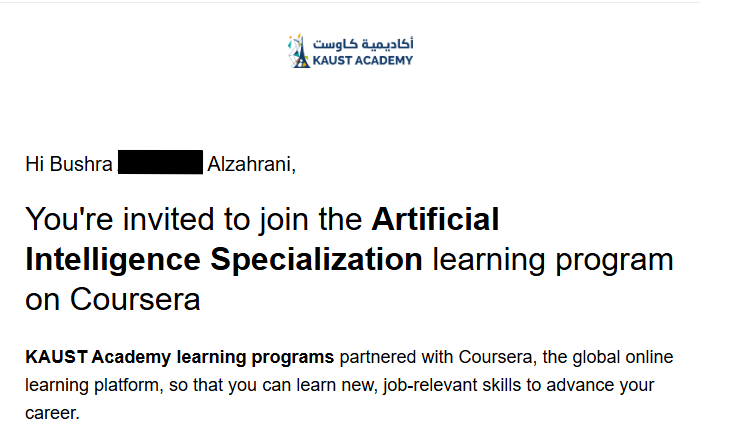744x429 pixels.
Task: Click 'learning program' in the large heading
Action: [x=553, y=260]
